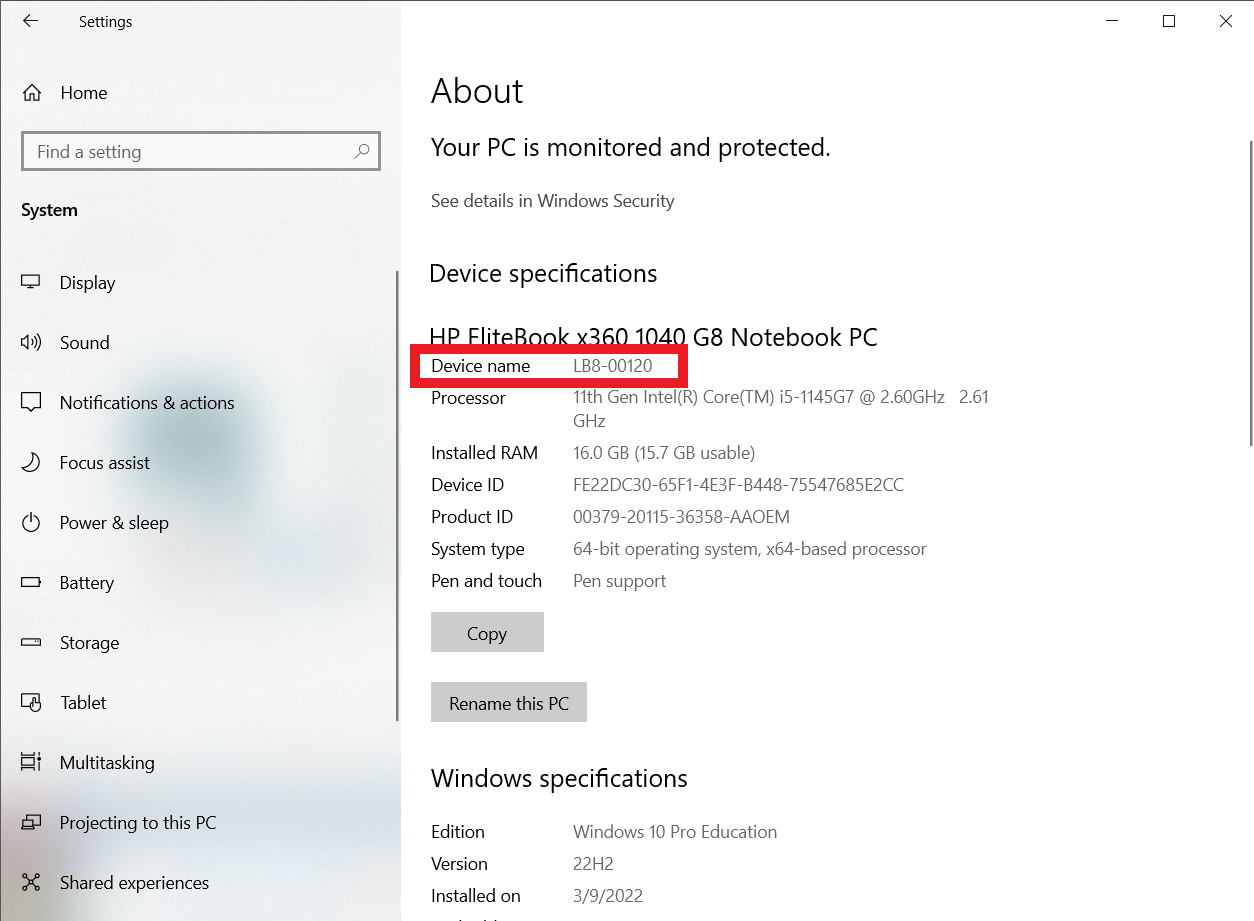Click the search magnifier in Find a setting

tap(362, 151)
